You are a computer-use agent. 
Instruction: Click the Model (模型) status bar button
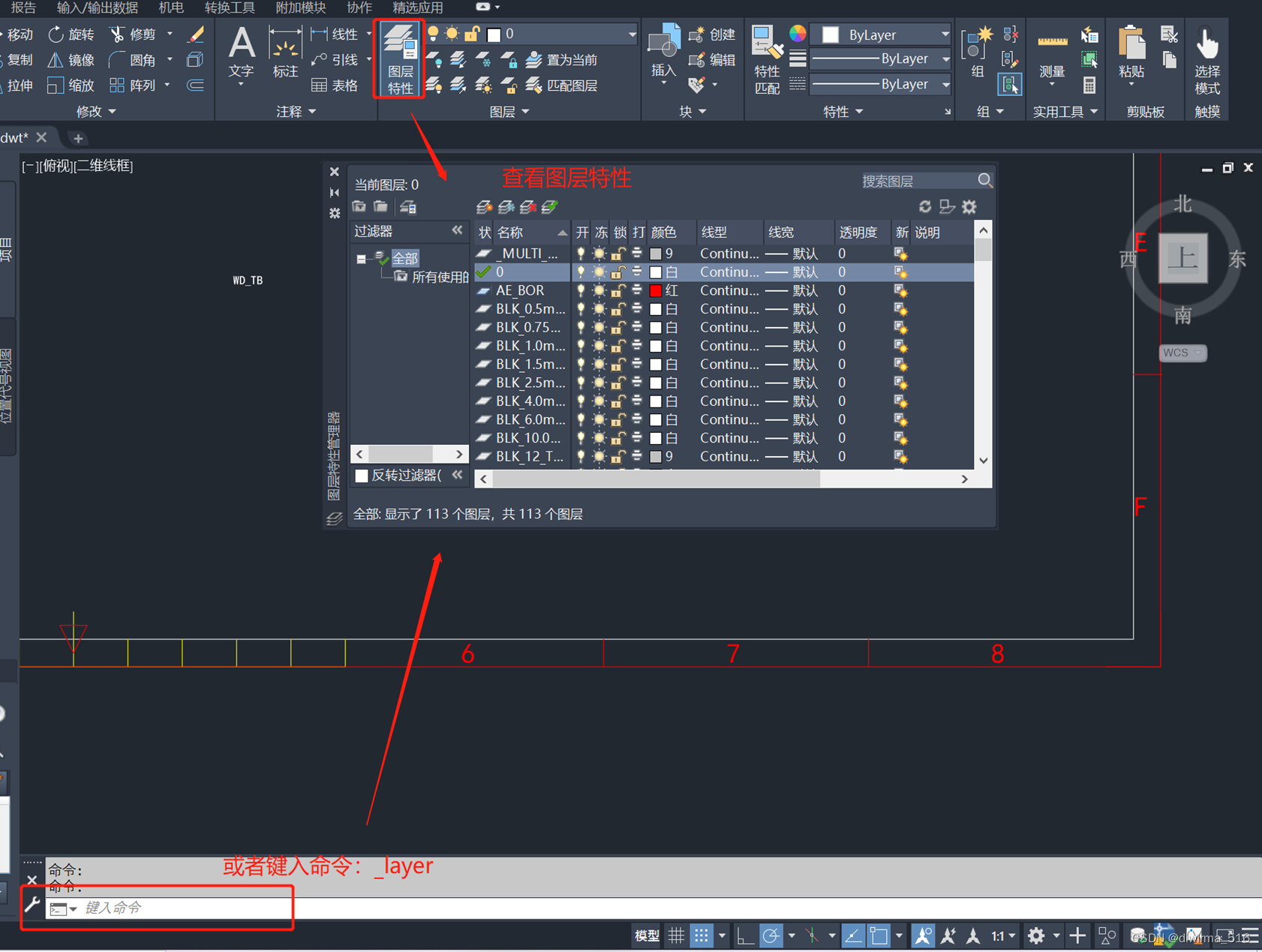pyautogui.click(x=647, y=935)
